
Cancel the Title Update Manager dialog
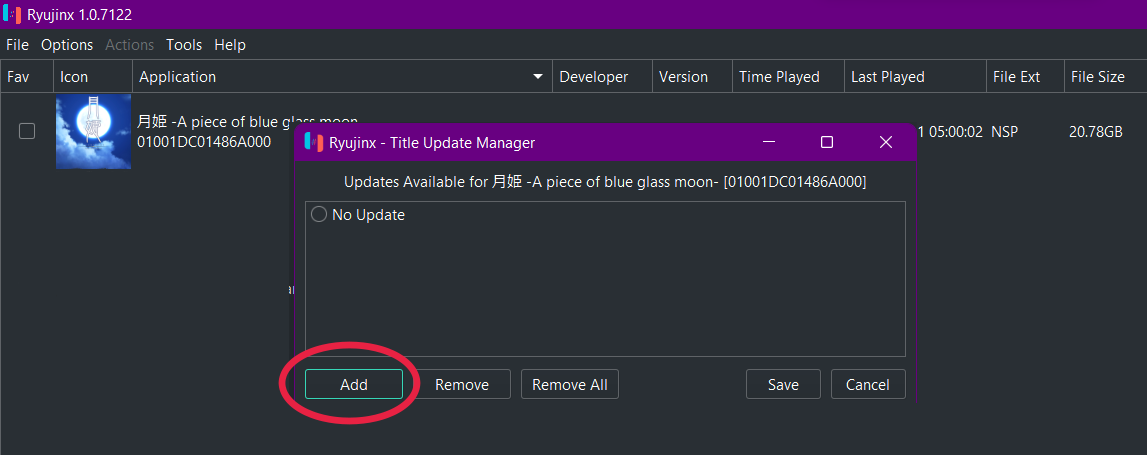868,385
